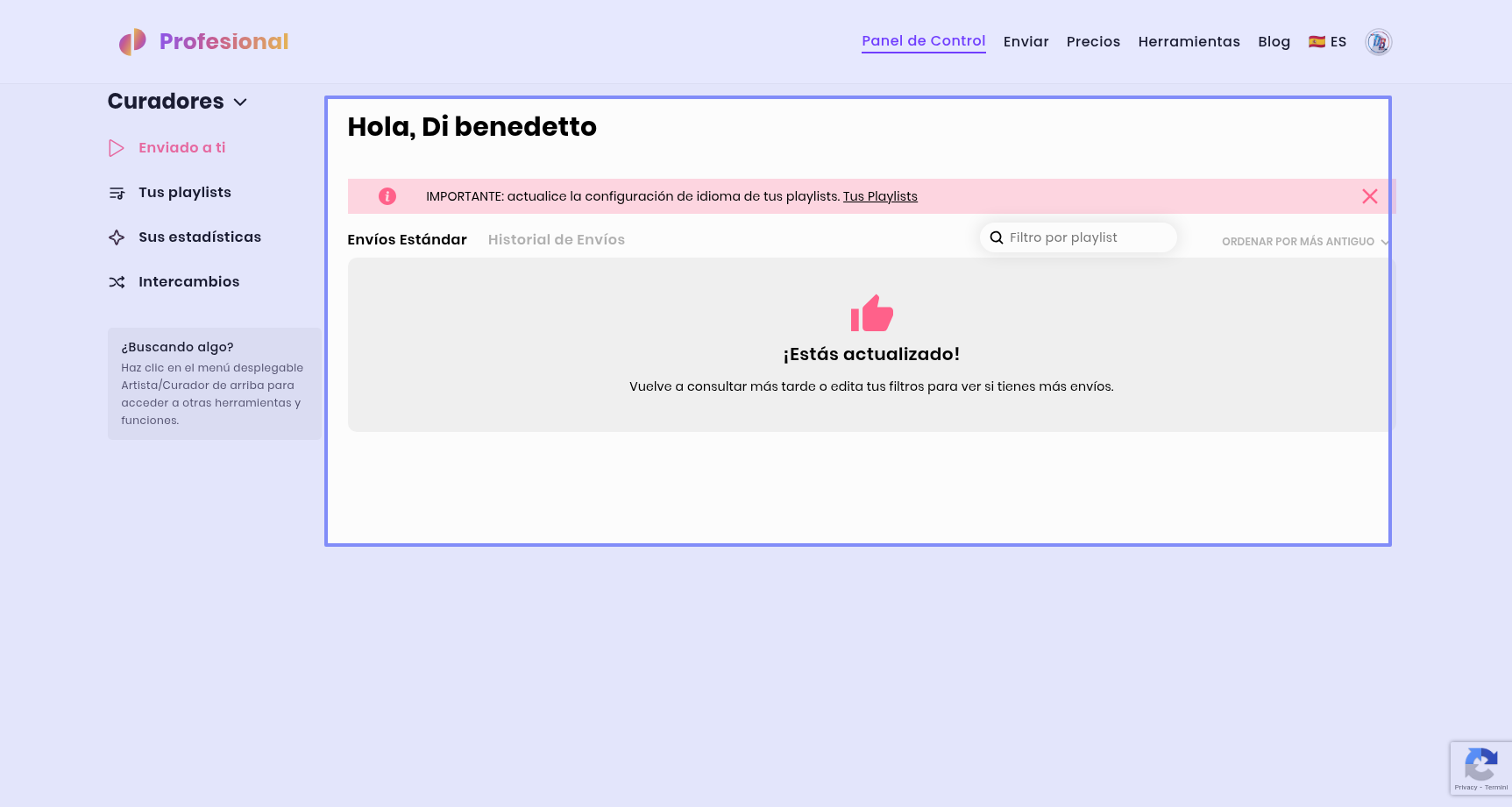Click the reCAPTCHA badge
This screenshot has height=807, width=1512.
coord(1480,768)
